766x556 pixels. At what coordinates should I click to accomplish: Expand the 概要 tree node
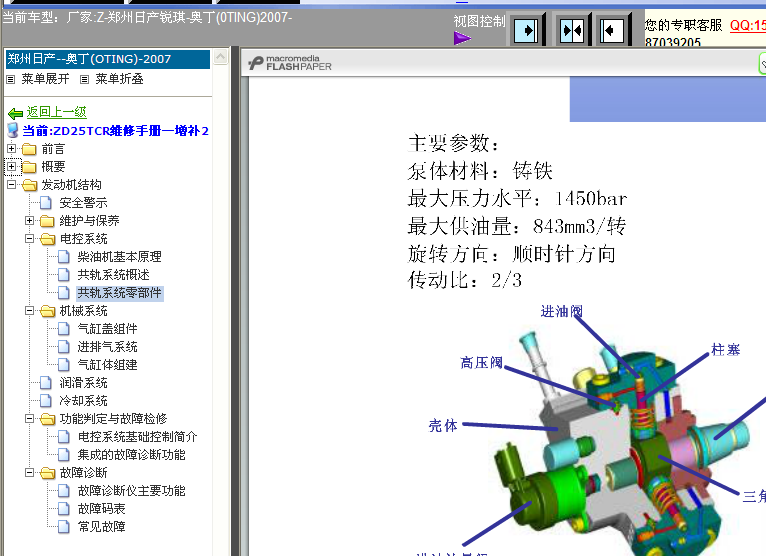[x=12, y=166]
